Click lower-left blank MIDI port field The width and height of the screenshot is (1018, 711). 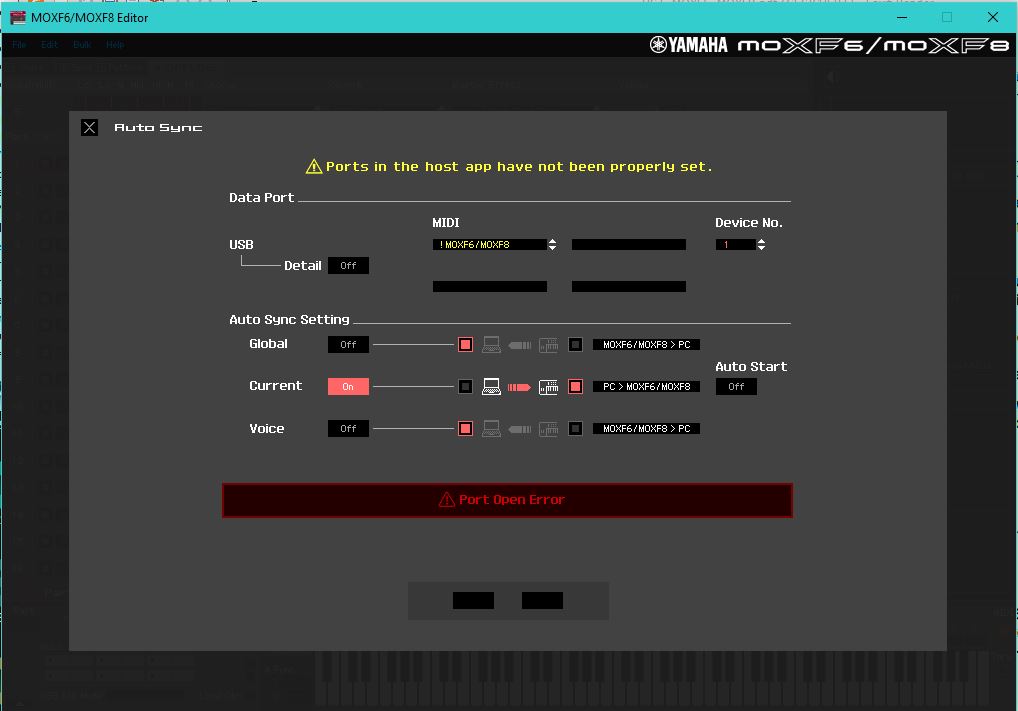pyautogui.click(x=490, y=286)
